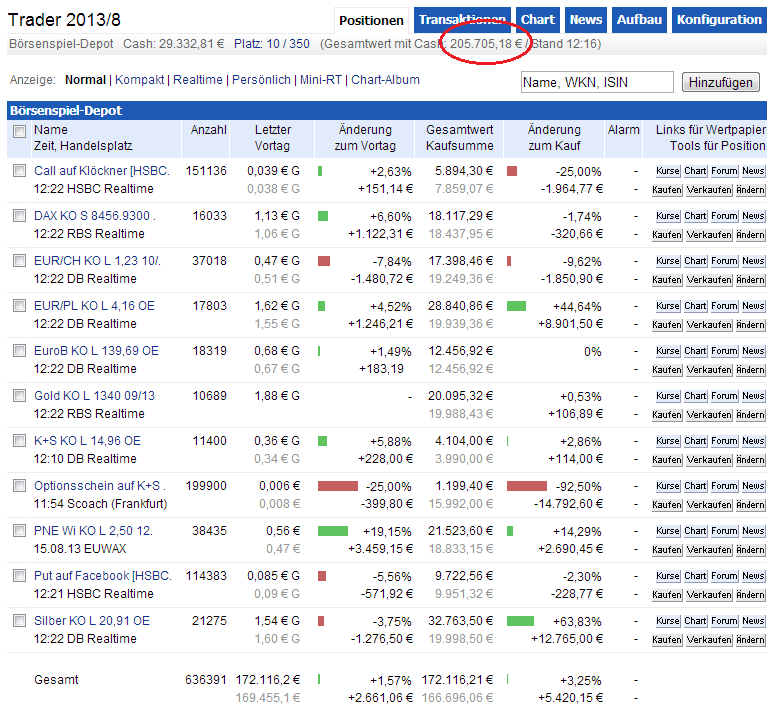
Task: Click Ändern for K+S KO L position
Action: pos(751,460)
